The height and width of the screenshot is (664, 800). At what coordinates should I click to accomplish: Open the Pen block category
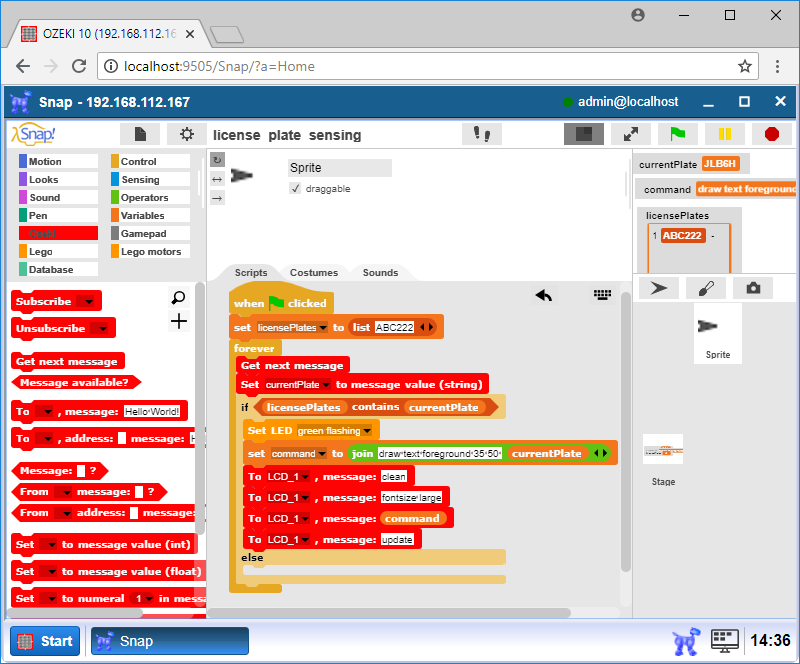[x=58, y=215]
